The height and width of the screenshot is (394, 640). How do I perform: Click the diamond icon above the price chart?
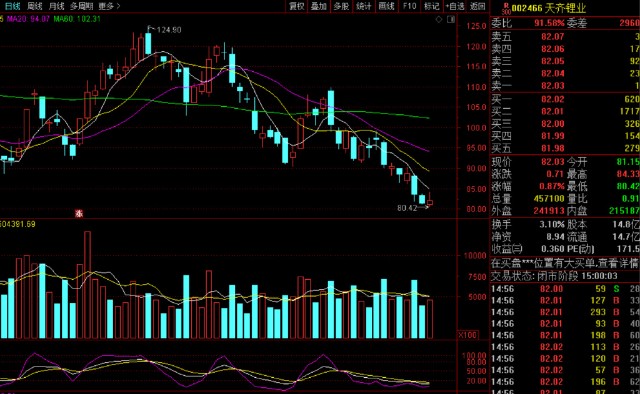coord(439,19)
